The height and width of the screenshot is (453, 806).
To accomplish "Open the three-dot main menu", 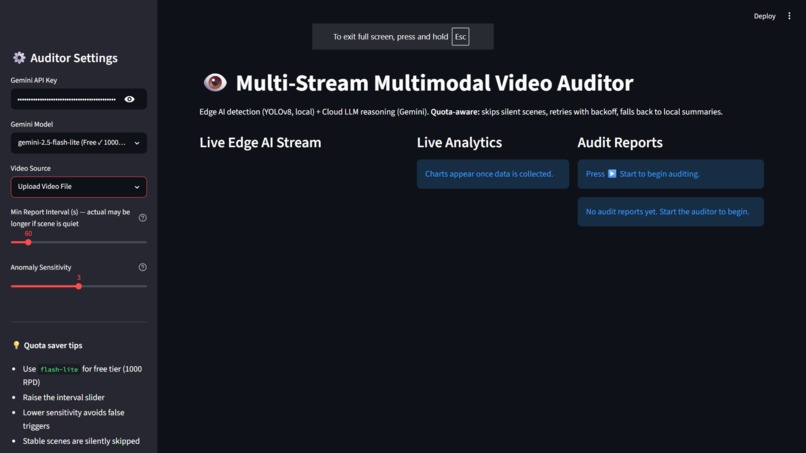I will [x=789, y=16].
